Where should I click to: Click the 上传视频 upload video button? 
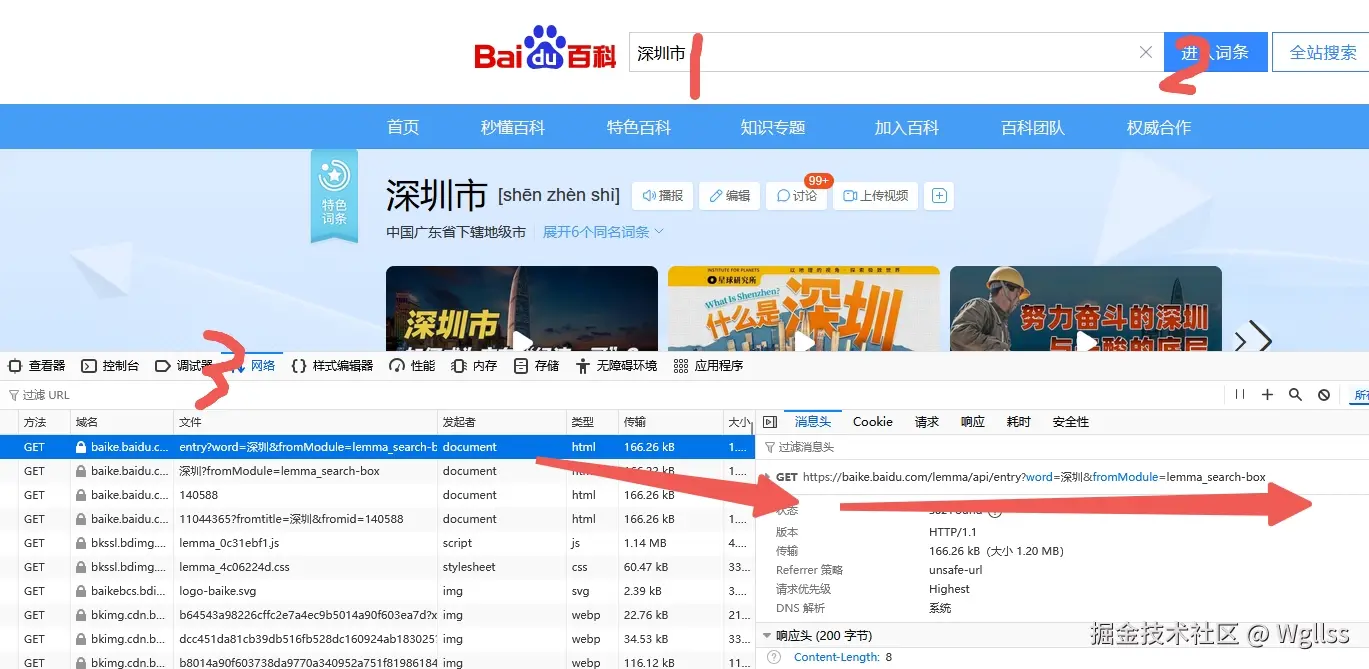[x=876, y=196]
